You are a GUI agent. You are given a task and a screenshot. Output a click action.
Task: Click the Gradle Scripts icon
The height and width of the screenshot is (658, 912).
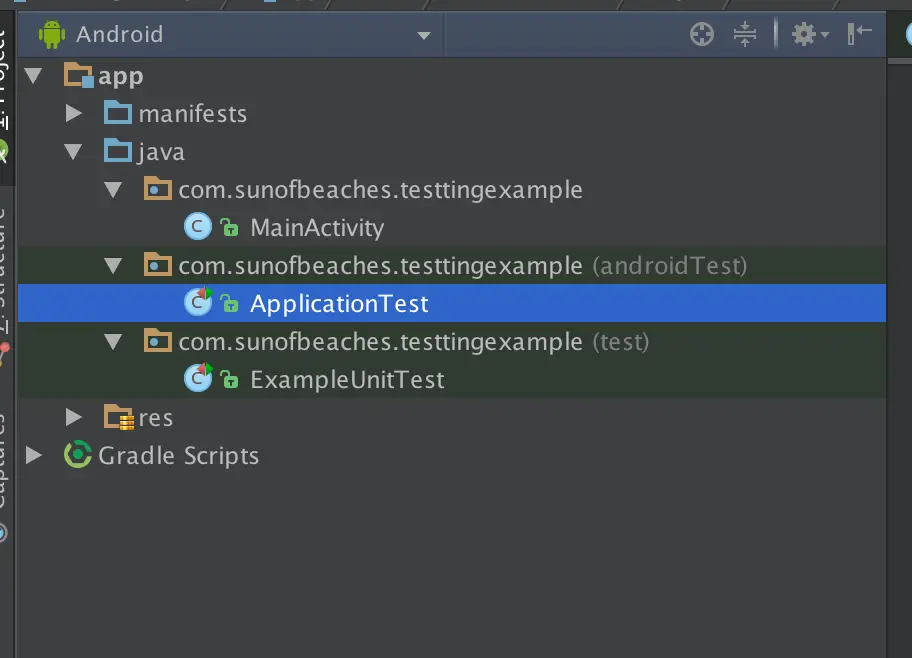(x=77, y=455)
